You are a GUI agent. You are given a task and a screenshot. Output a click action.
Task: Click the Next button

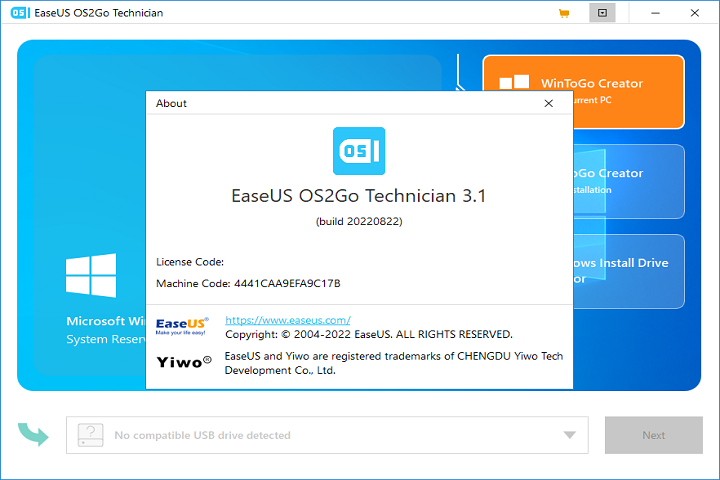coord(653,435)
